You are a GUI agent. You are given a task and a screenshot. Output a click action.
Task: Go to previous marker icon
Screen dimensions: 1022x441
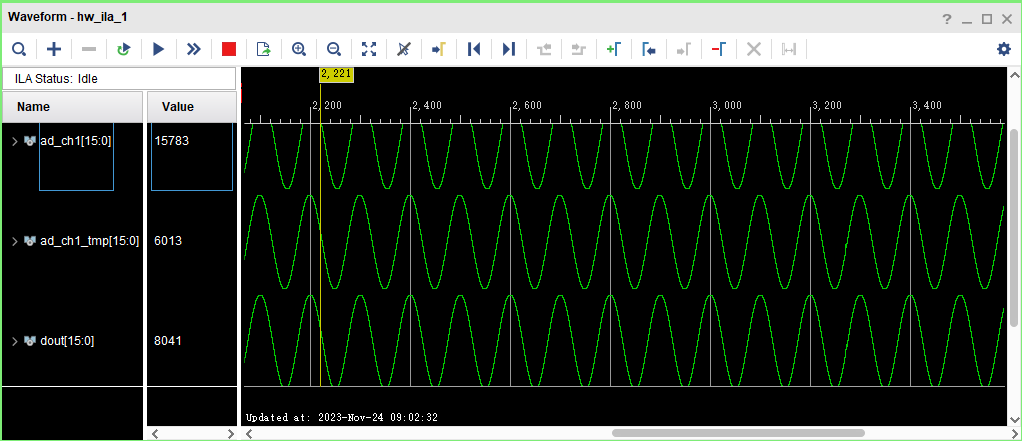(649, 49)
